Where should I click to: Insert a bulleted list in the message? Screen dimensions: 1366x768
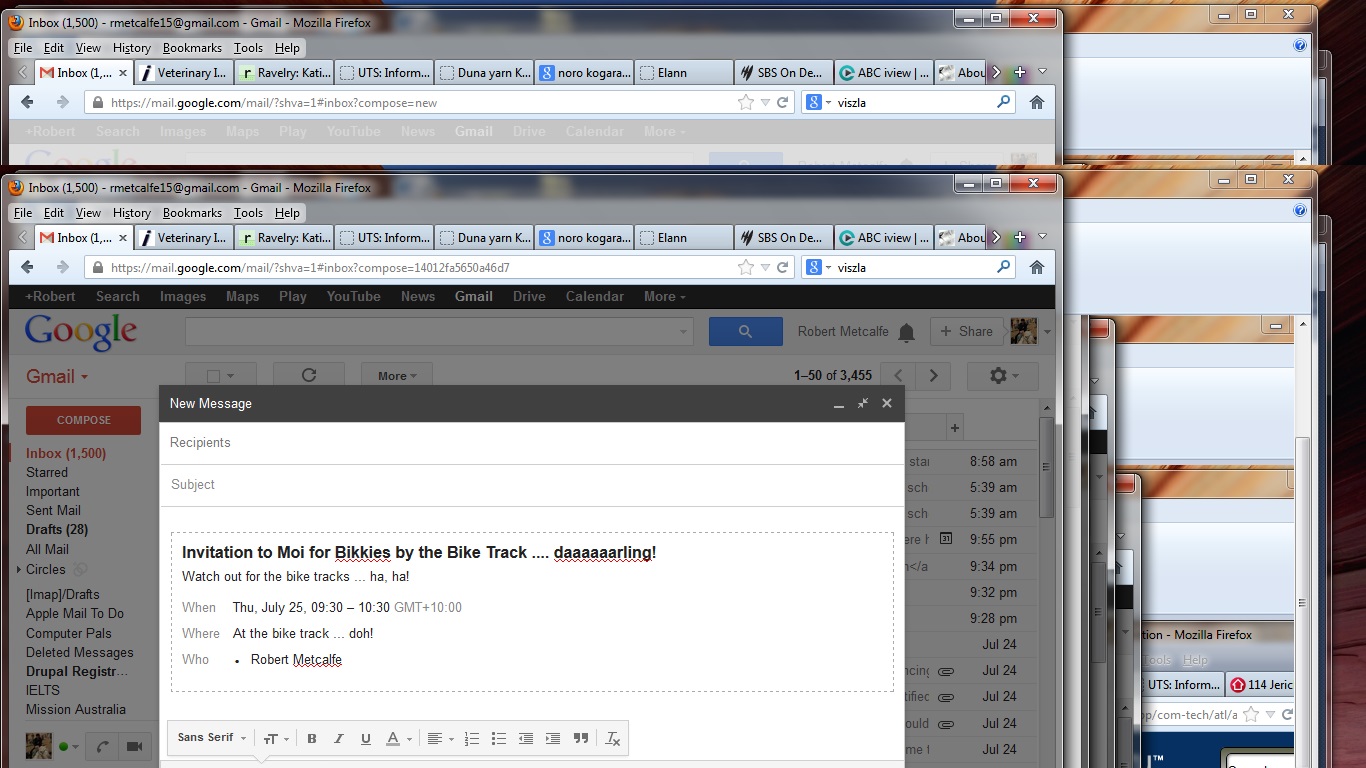tap(499, 739)
